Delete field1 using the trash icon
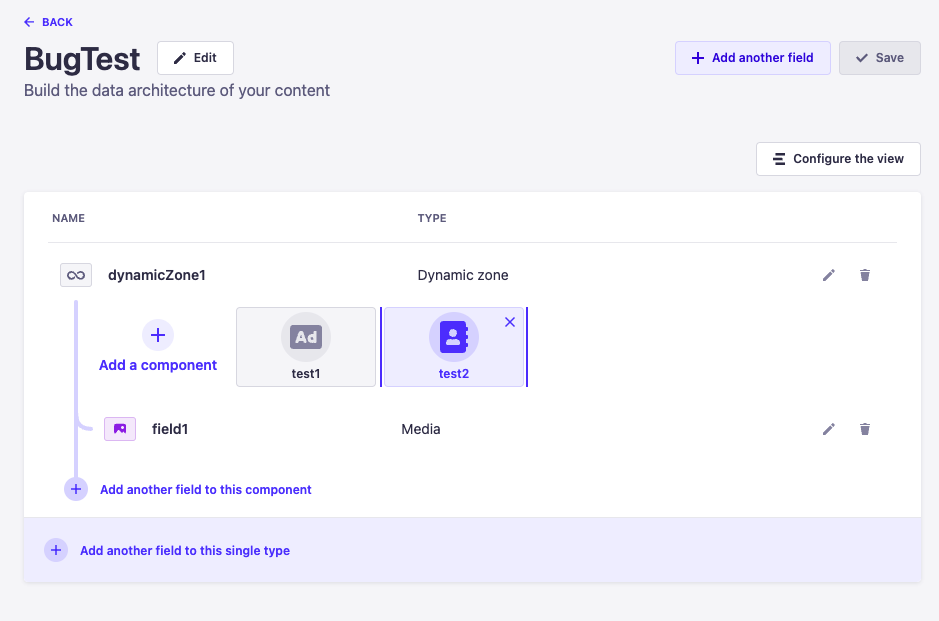The width and height of the screenshot is (939, 621). point(865,429)
